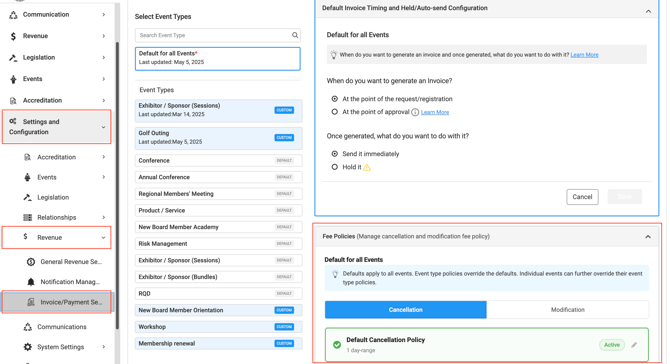Viewport: 670px width, 364px height.
Task: Collapse the Fee Policies panel
Action: click(x=648, y=237)
